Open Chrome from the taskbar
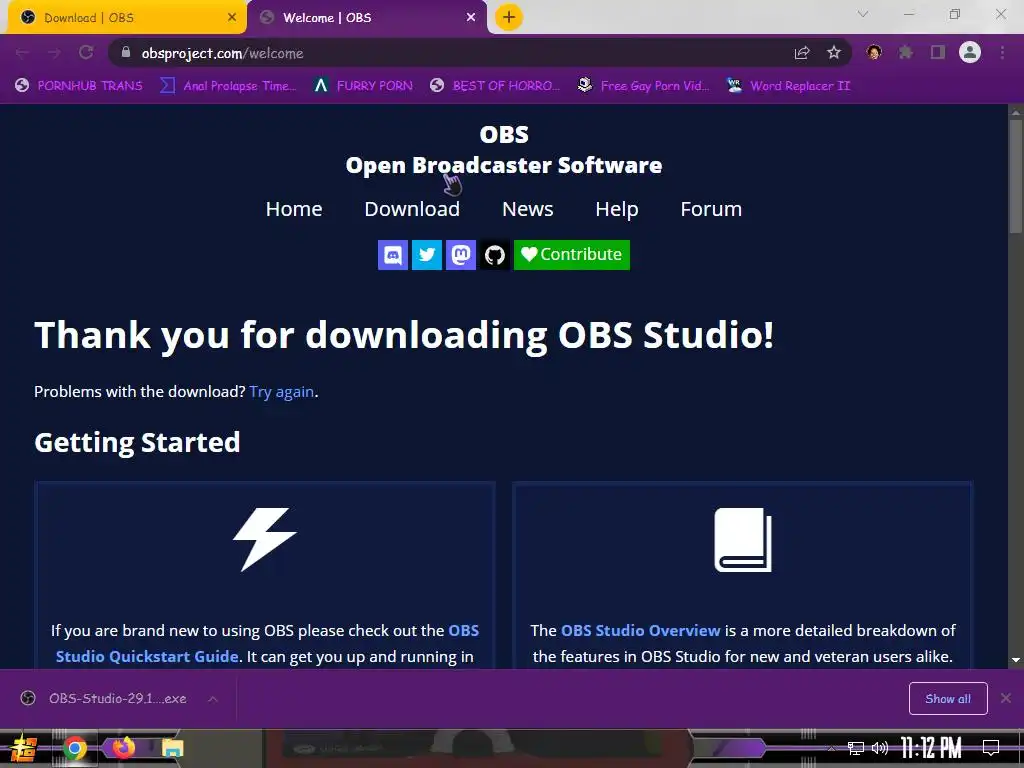Screen dimensions: 1024x768 coord(75,748)
